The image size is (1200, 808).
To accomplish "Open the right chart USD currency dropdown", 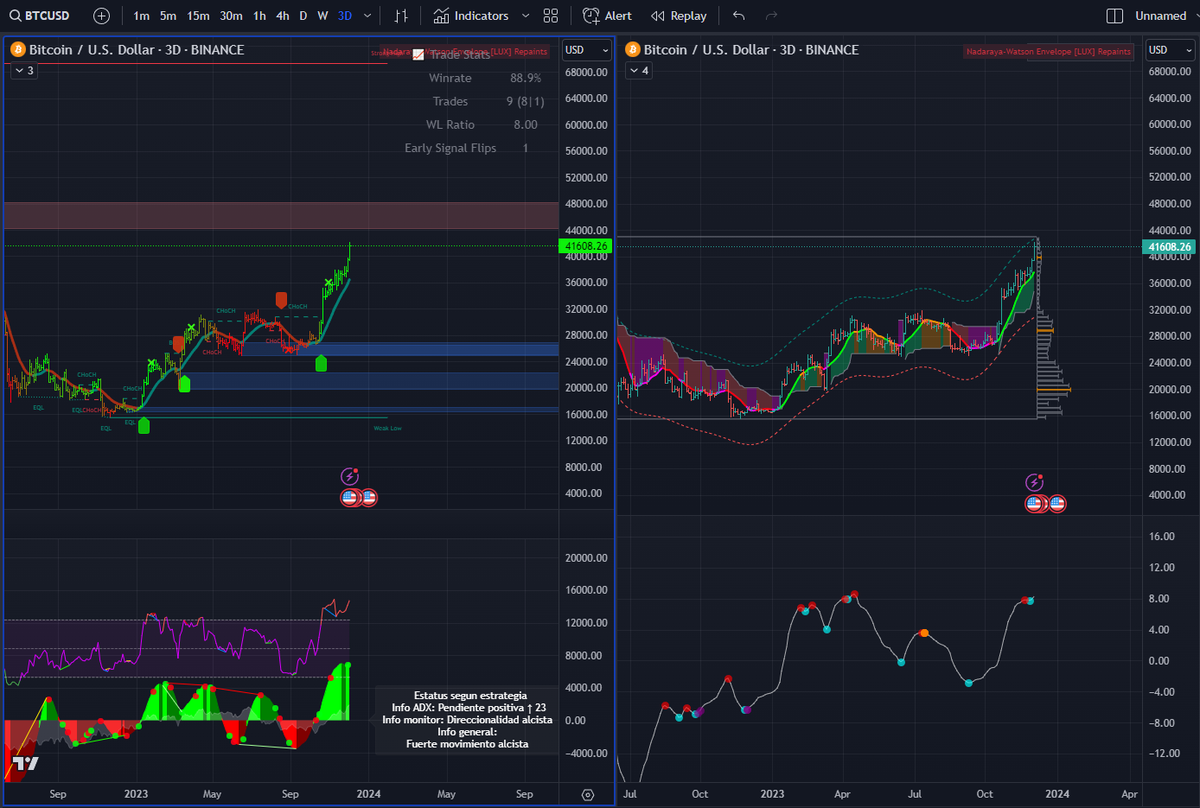I will click(1169, 50).
